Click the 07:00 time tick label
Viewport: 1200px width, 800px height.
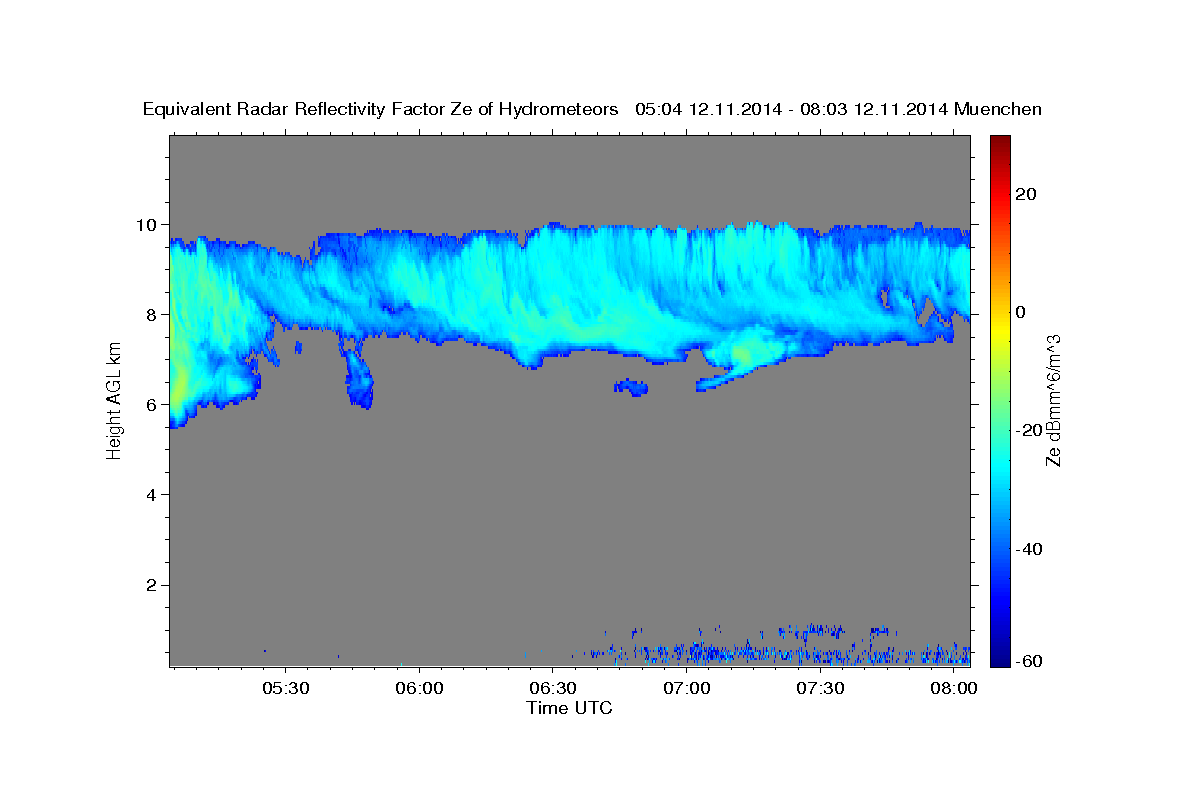click(x=687, y=689)
